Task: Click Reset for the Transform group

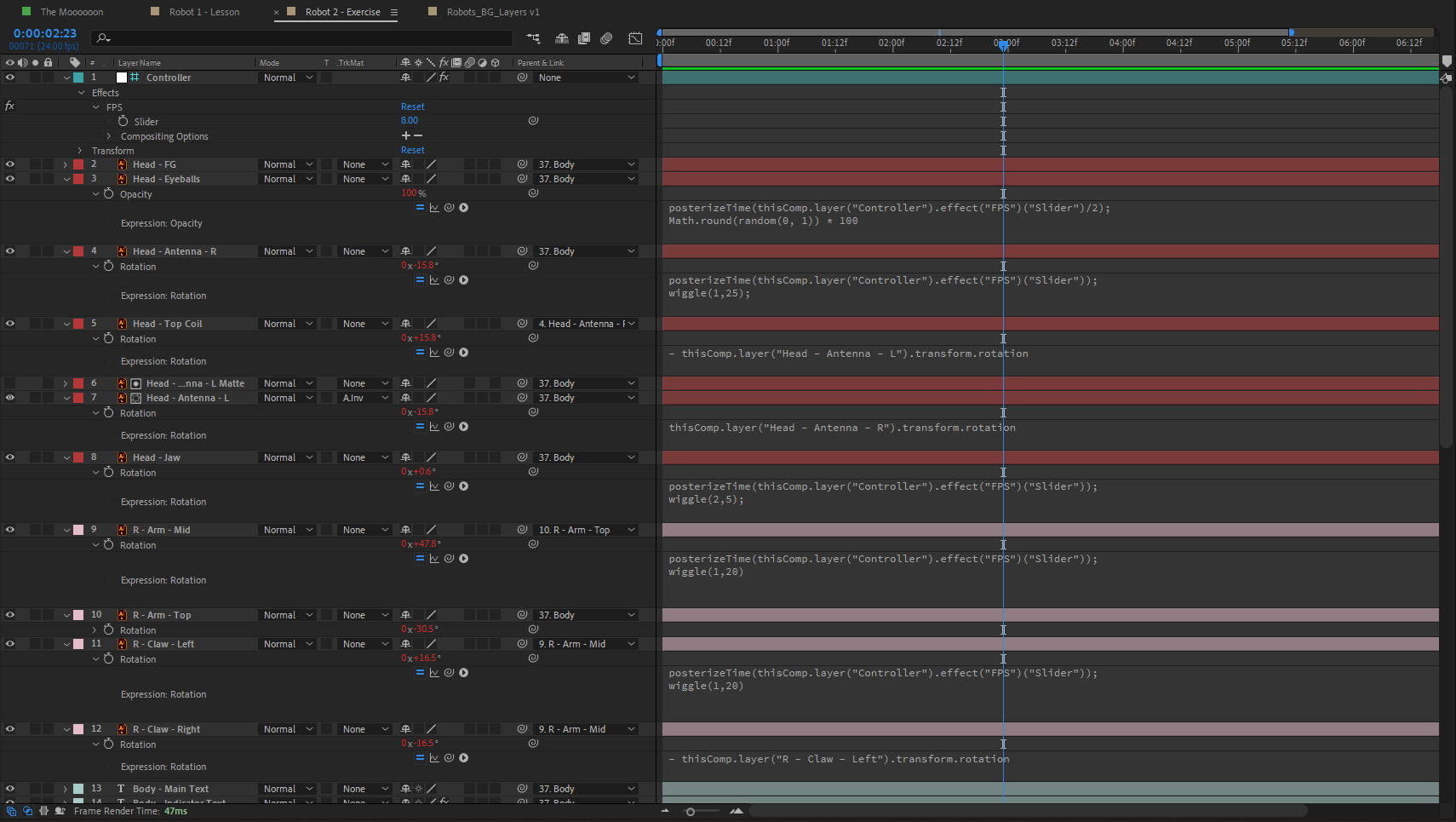Action: point(412,151)
